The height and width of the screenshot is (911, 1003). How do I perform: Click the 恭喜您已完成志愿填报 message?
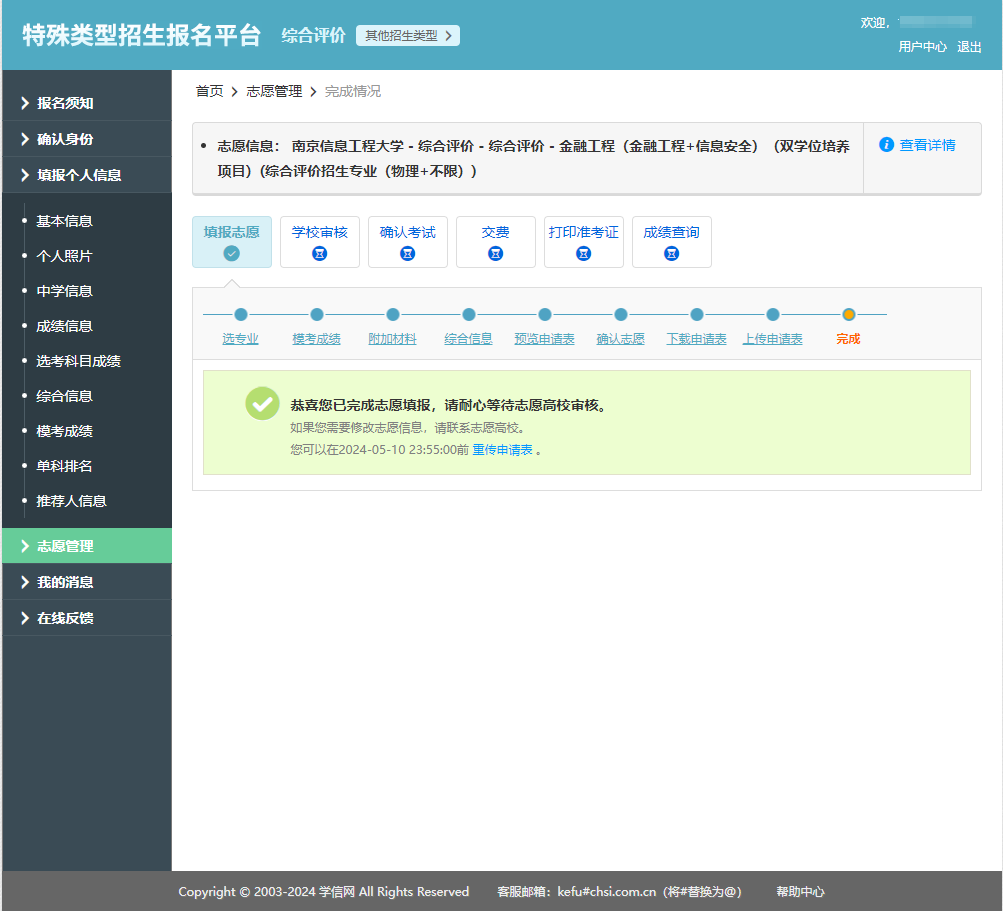[448, 405]
